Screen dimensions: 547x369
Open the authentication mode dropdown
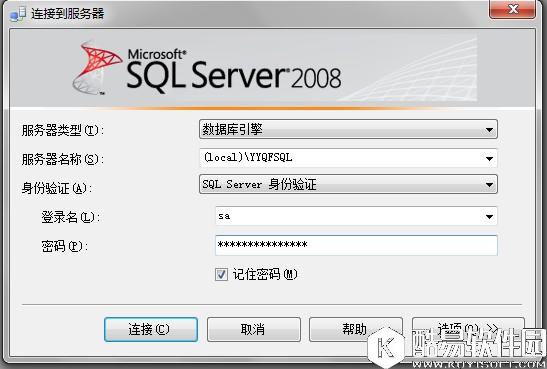pyautogui.click(x=348, y=184)
